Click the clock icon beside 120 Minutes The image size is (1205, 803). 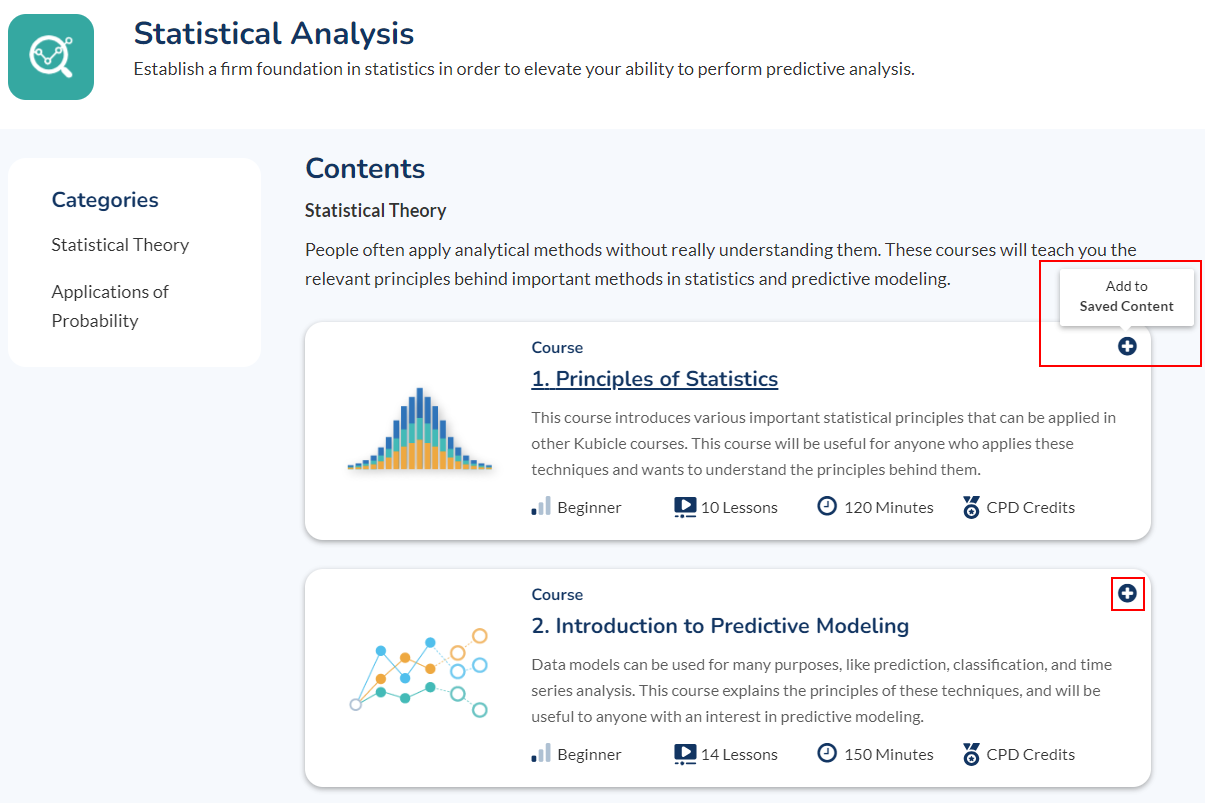827,507
